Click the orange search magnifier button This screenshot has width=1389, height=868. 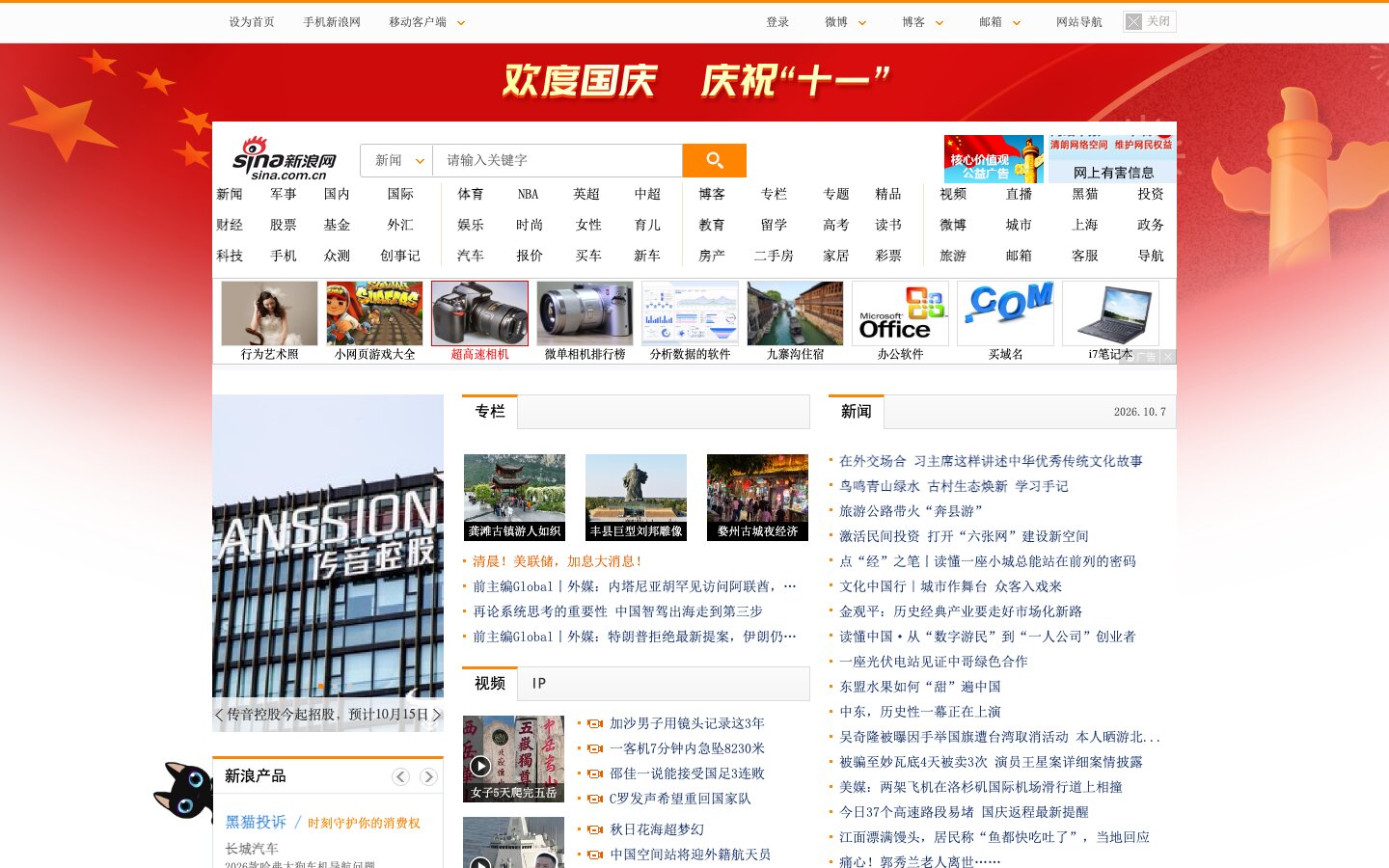(714, 160)
